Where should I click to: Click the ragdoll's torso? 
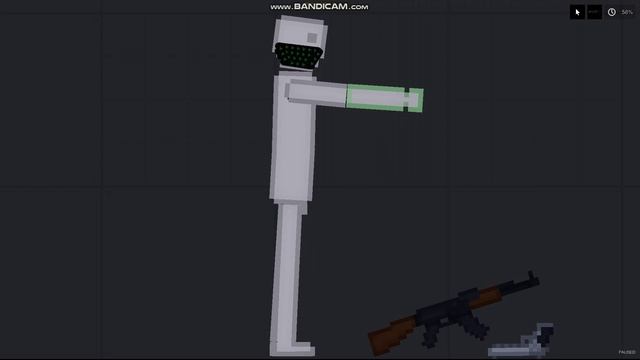293,137
